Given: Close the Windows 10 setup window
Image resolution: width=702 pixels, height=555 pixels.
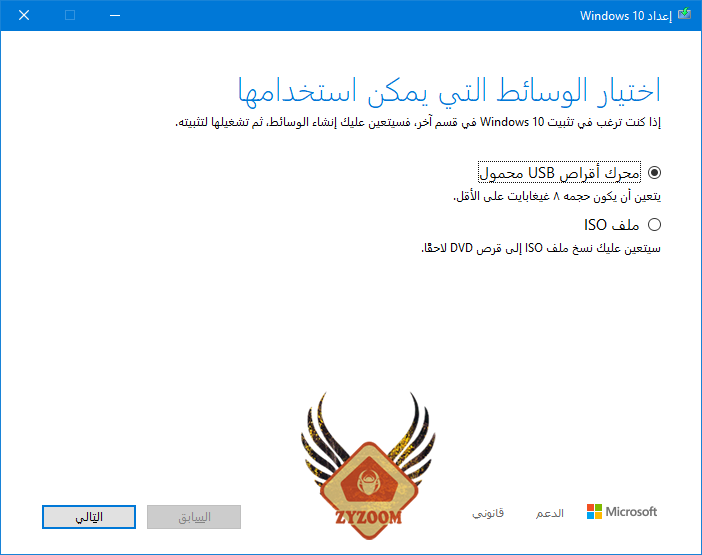Looking at the screenshot, I should (24, 15).
